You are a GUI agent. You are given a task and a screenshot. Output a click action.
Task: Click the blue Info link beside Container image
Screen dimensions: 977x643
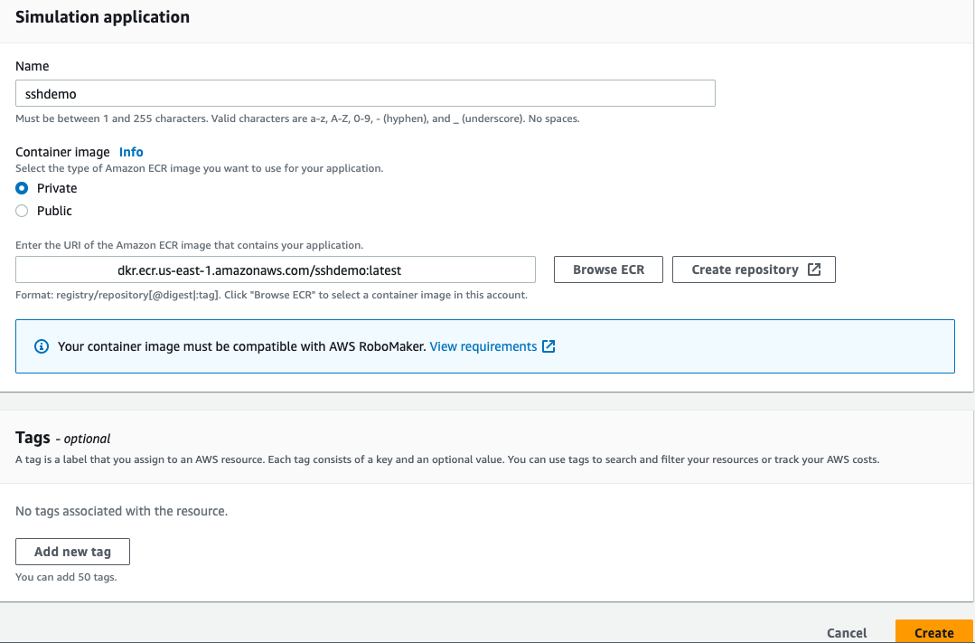click(x=131, y=152)
